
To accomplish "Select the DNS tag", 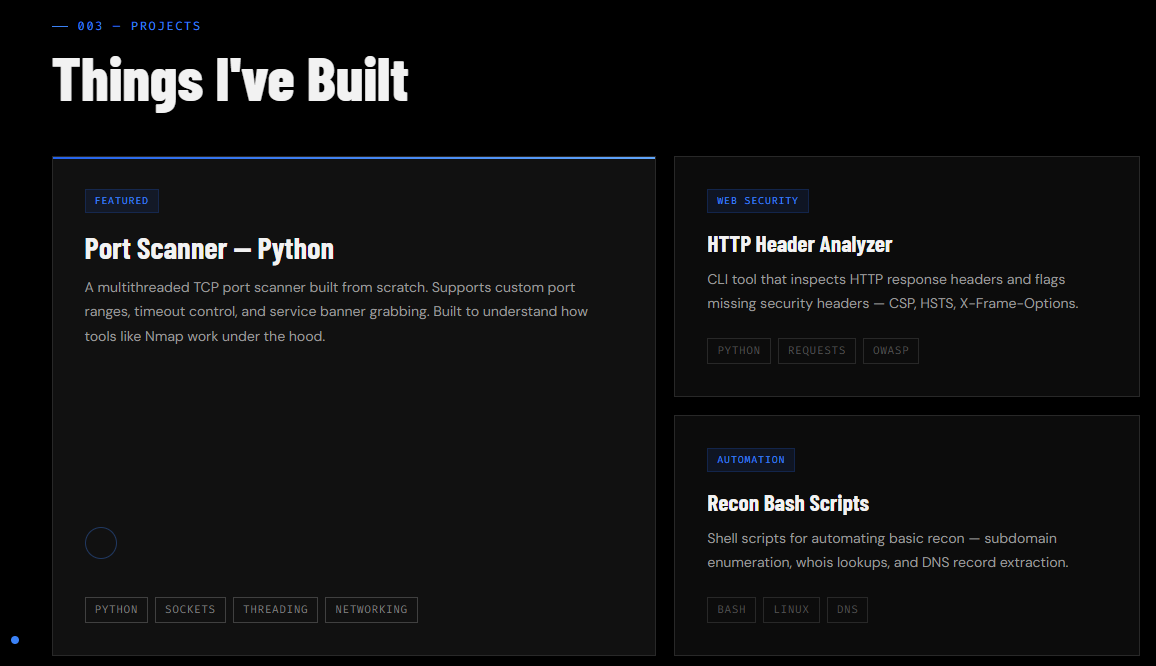I will [847, 610].
